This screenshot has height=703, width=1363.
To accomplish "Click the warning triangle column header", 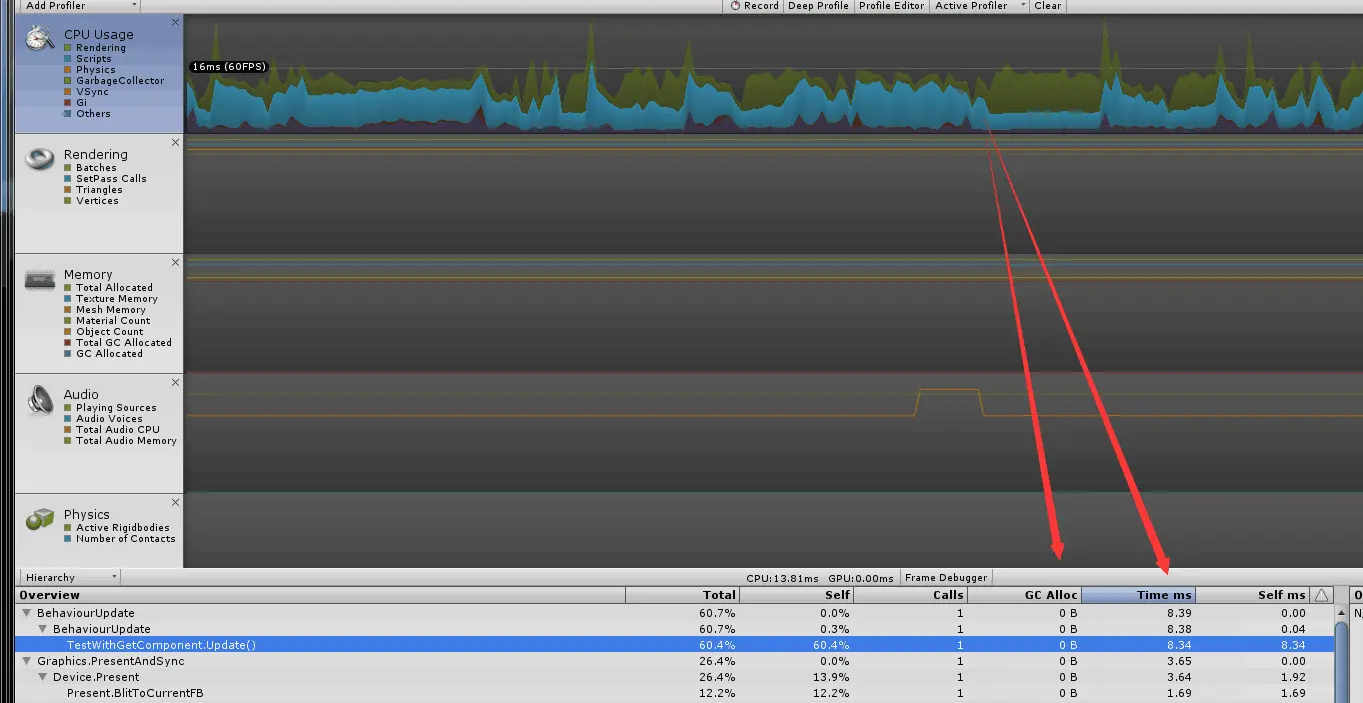I will [x=1321, y=595].
